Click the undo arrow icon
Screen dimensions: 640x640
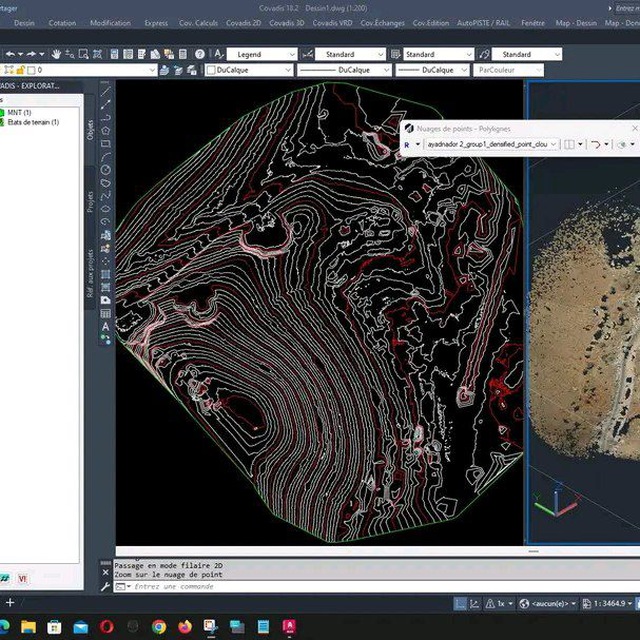[11, 54]
